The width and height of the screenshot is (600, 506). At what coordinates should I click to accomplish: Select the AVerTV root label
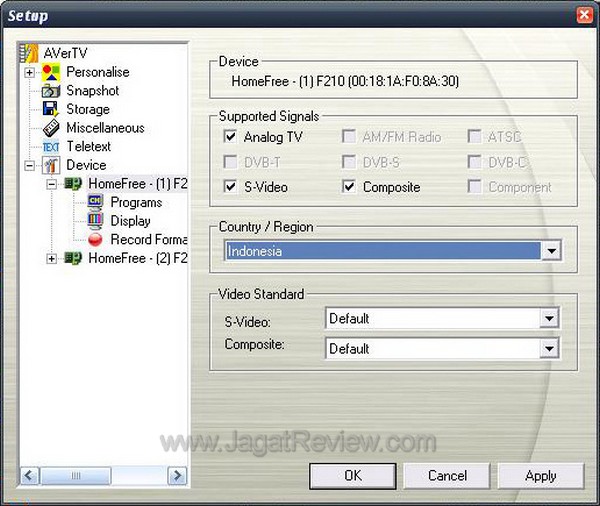click(65, 53)
